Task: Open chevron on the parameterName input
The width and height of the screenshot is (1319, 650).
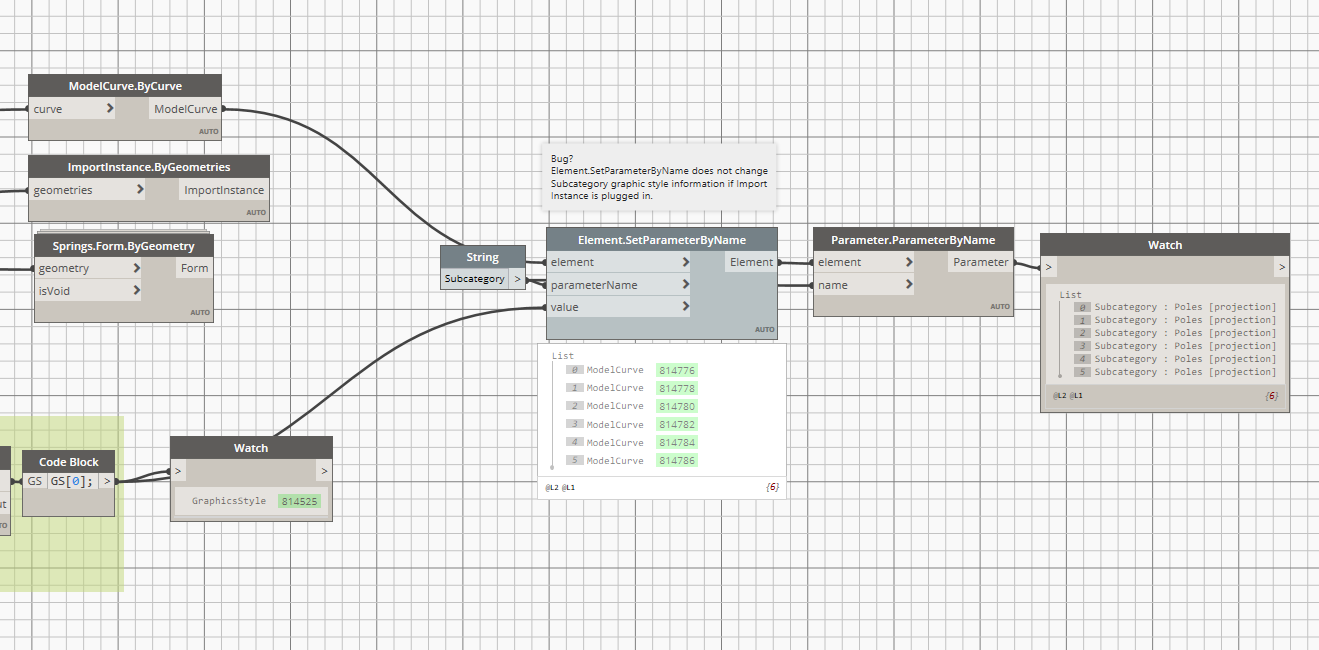Action: coord(685,285)
